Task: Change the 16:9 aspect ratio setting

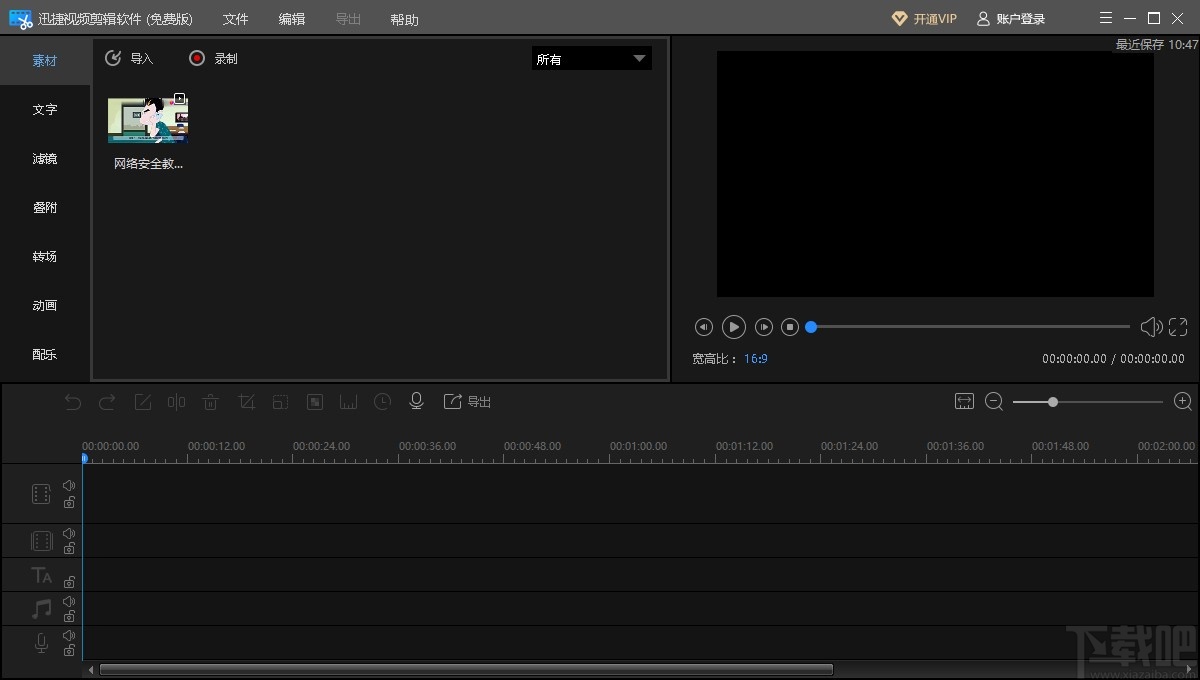Action: pos(756,358)
